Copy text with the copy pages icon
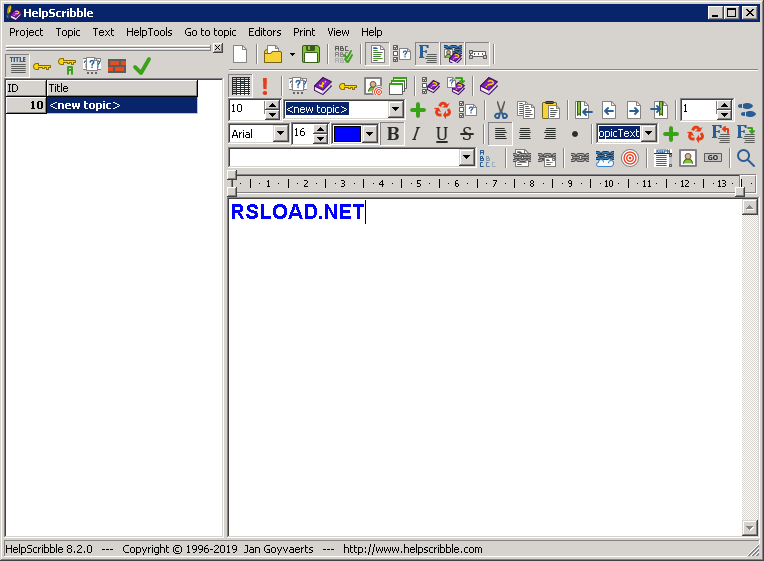 pyautogui.click(x=526, y=110)
